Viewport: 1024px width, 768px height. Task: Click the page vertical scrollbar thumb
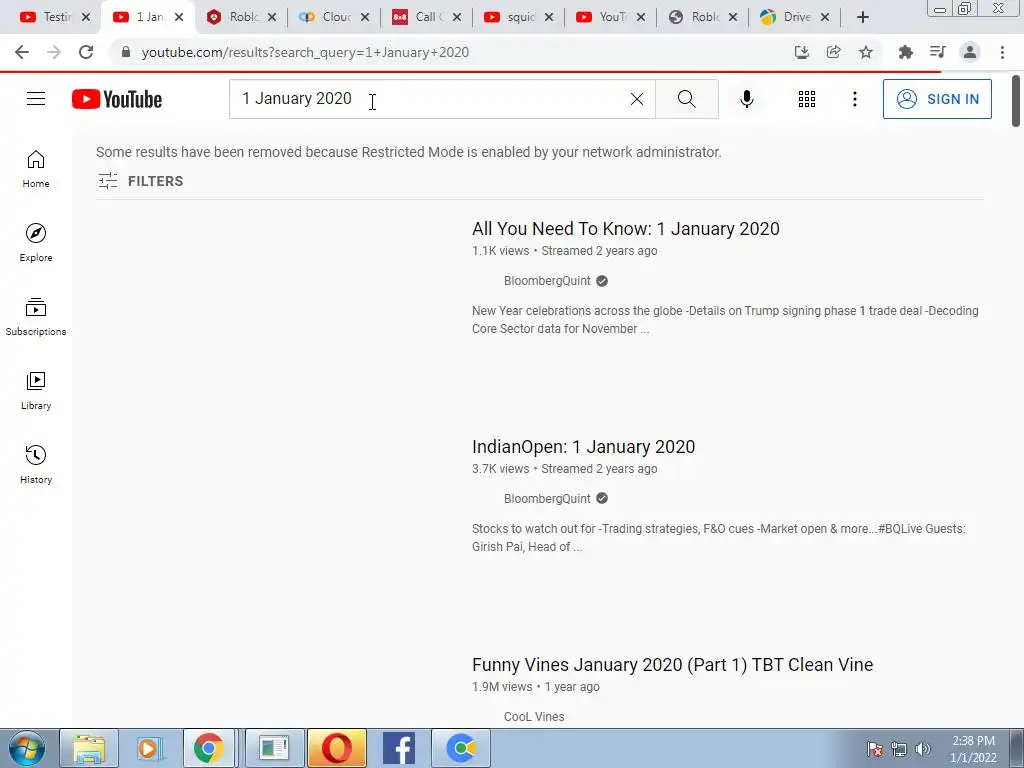click(x=1016, y=101)
